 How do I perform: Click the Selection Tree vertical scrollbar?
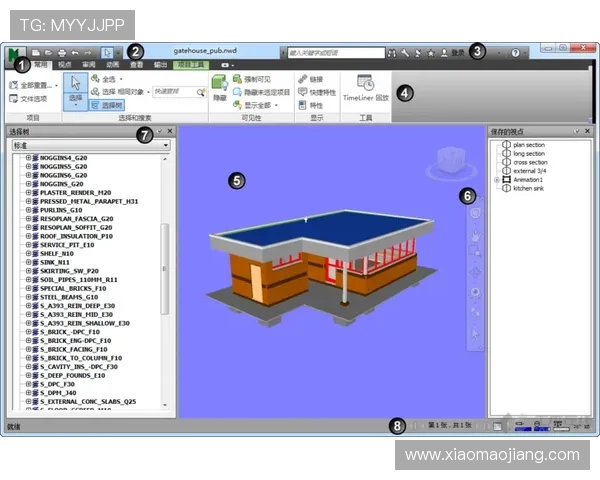[x=165, y=260]
